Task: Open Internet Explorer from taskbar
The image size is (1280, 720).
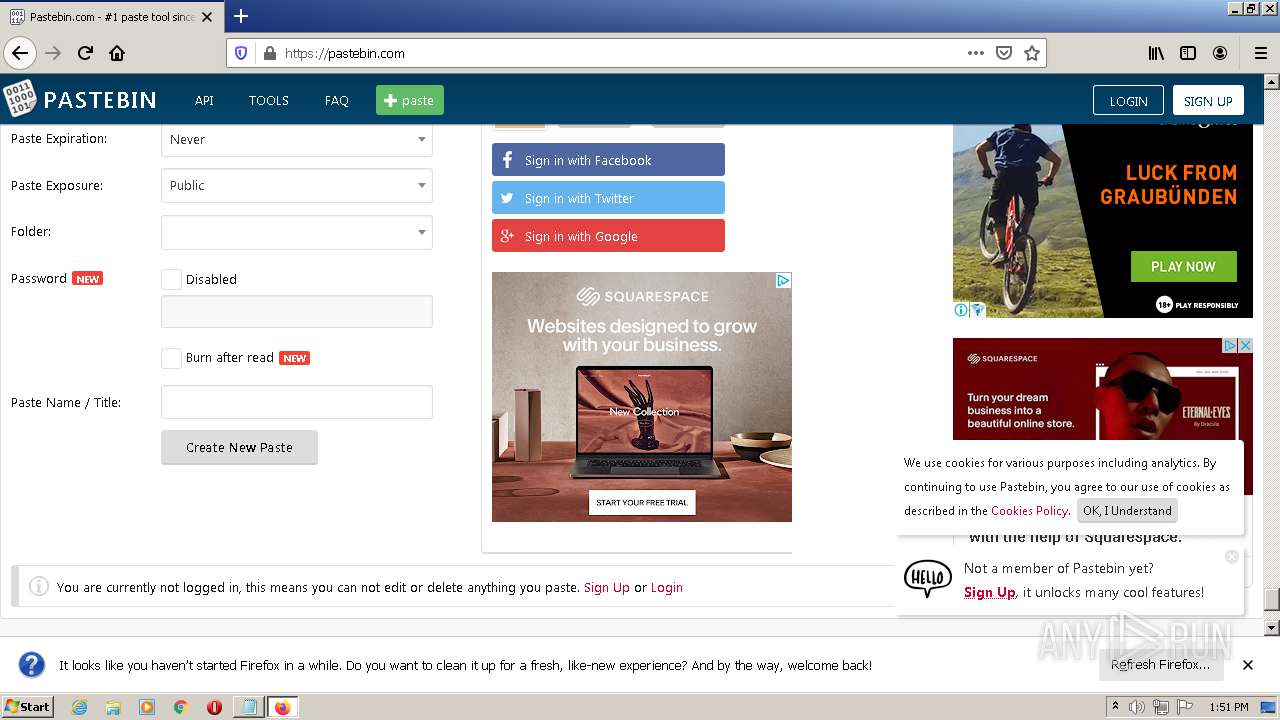Action: pyautogui.click(x=79, y=707)
